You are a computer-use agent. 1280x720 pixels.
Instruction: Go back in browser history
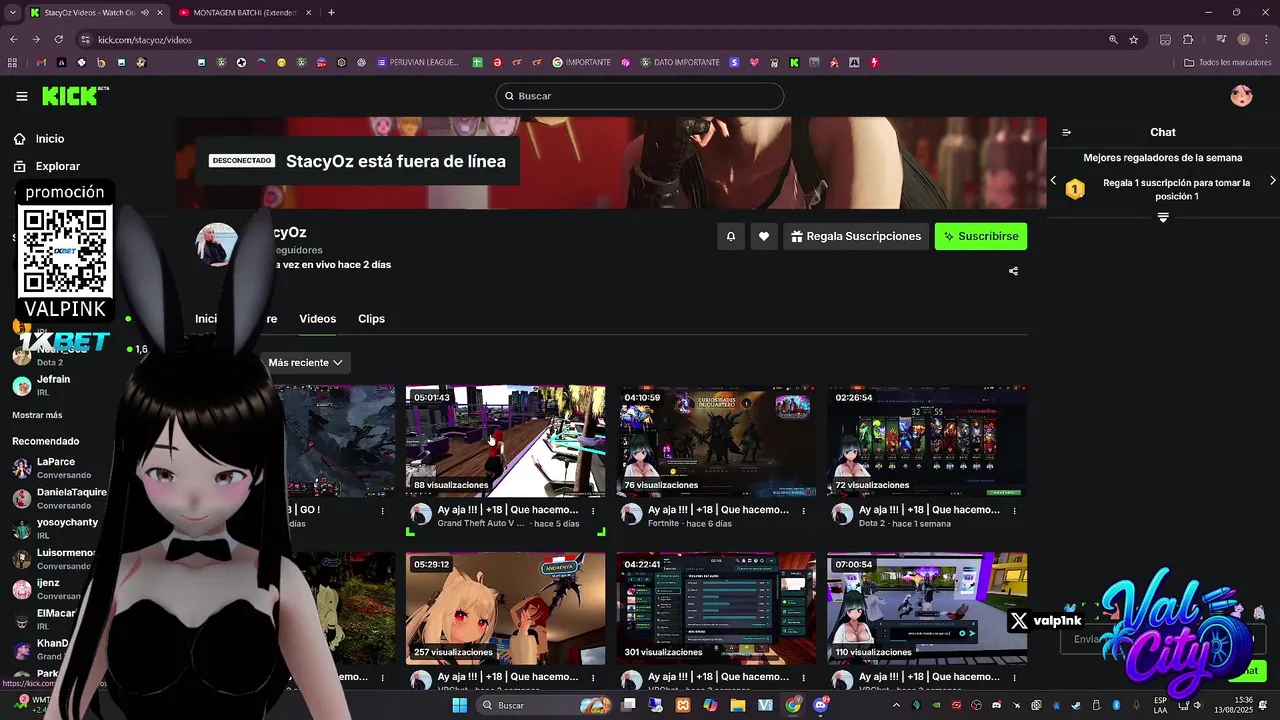tap(14, 40)
